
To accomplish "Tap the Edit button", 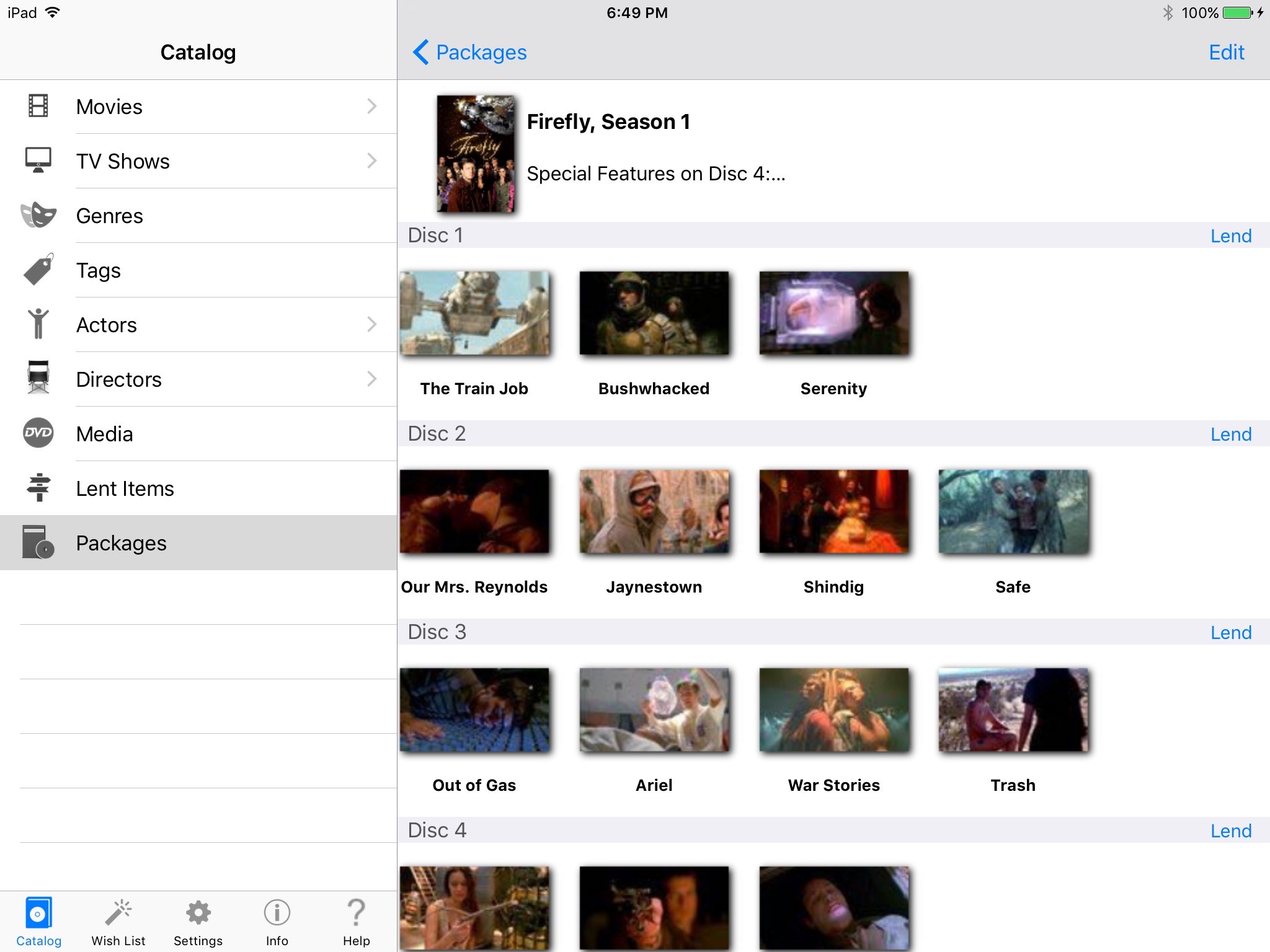I will 1227,52.
